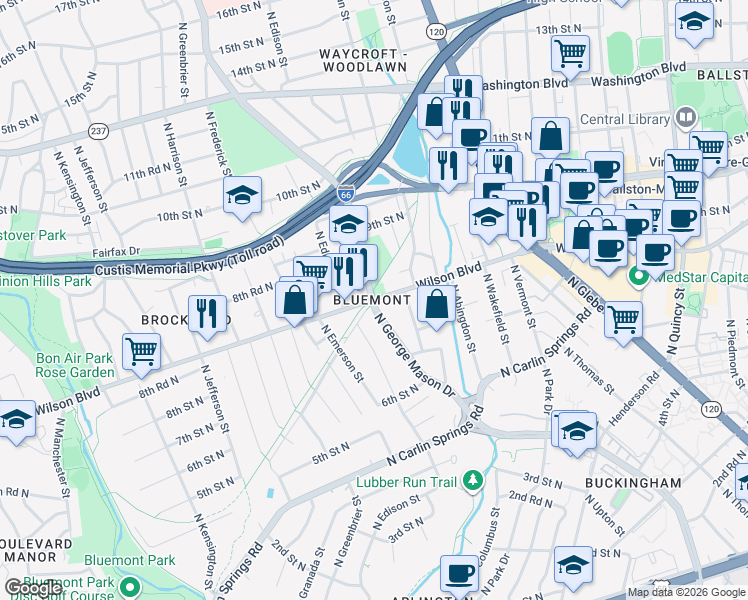The image size is (748, 600).
Task: Click the N George Mason Dr road label
Action: [415, 355]
